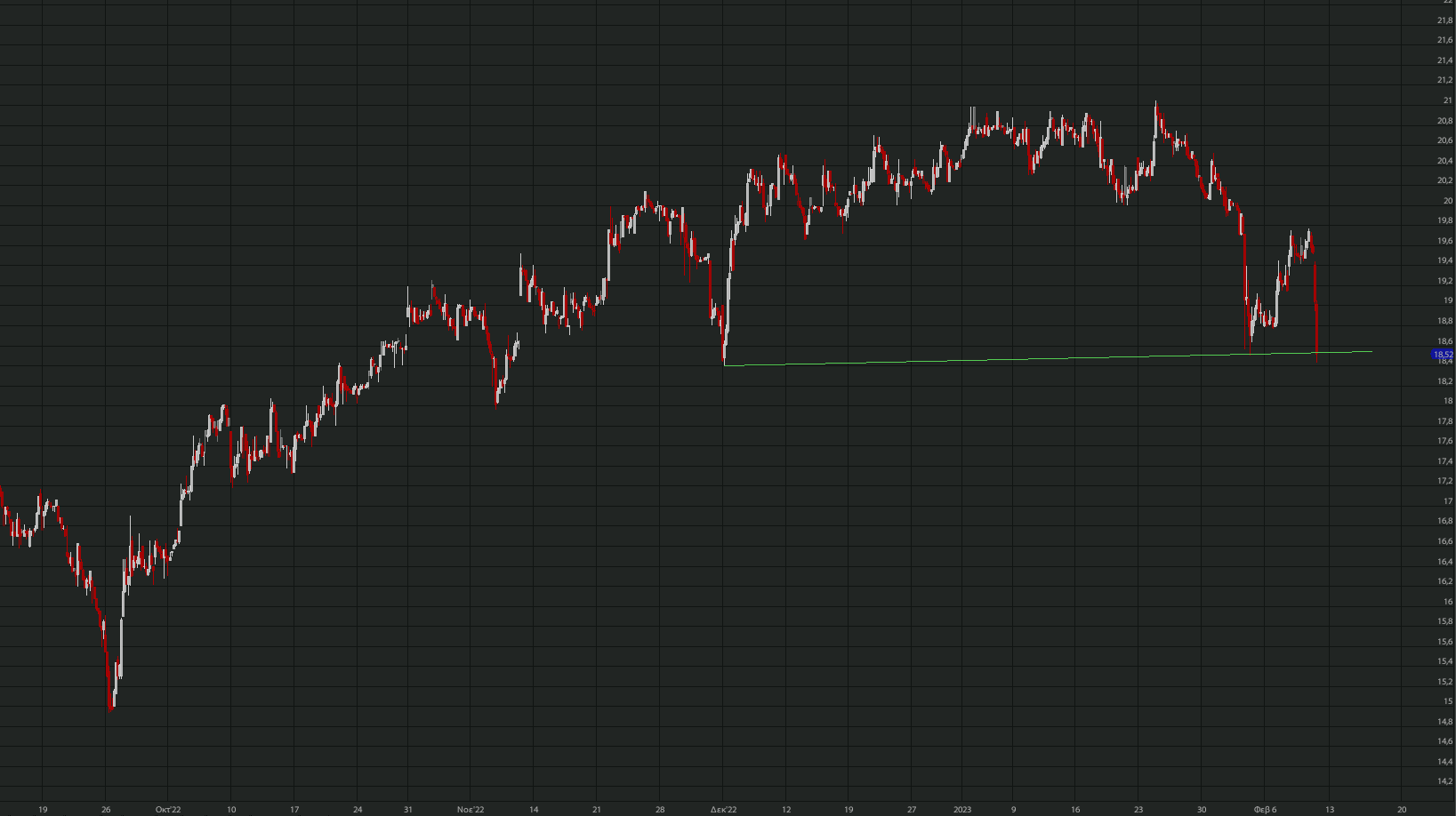This screenshot has width=1456, height=816.
Task: Click the 28 date label on time axis
Action: [660, 810]
